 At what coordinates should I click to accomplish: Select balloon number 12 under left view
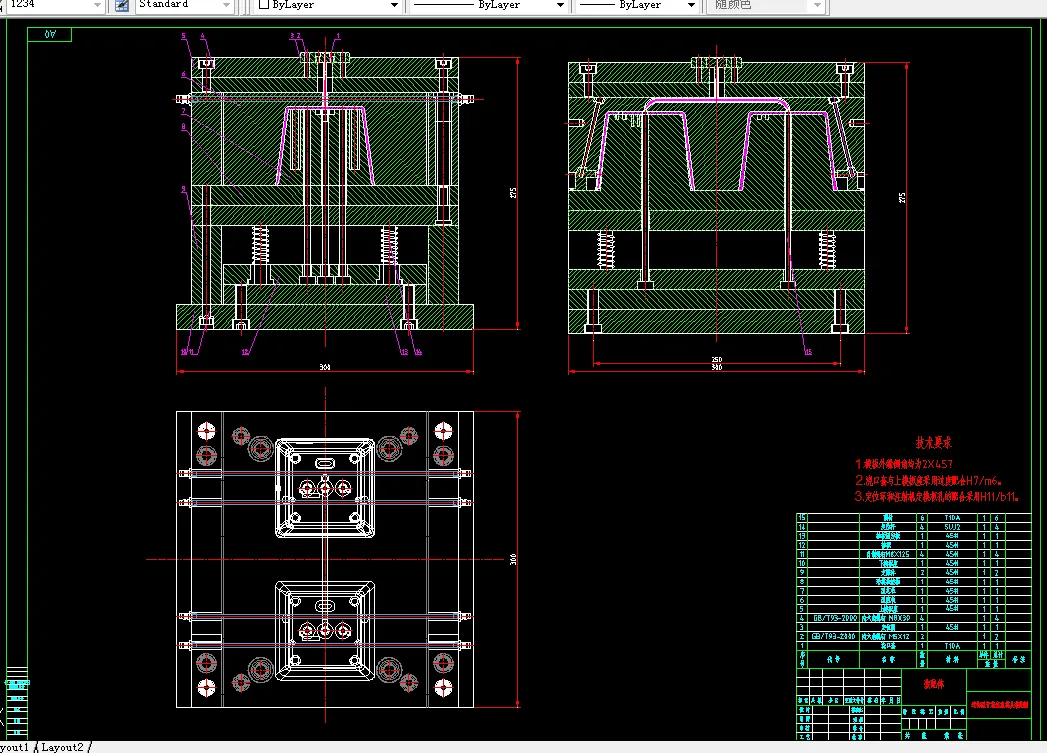pos(245,352)
